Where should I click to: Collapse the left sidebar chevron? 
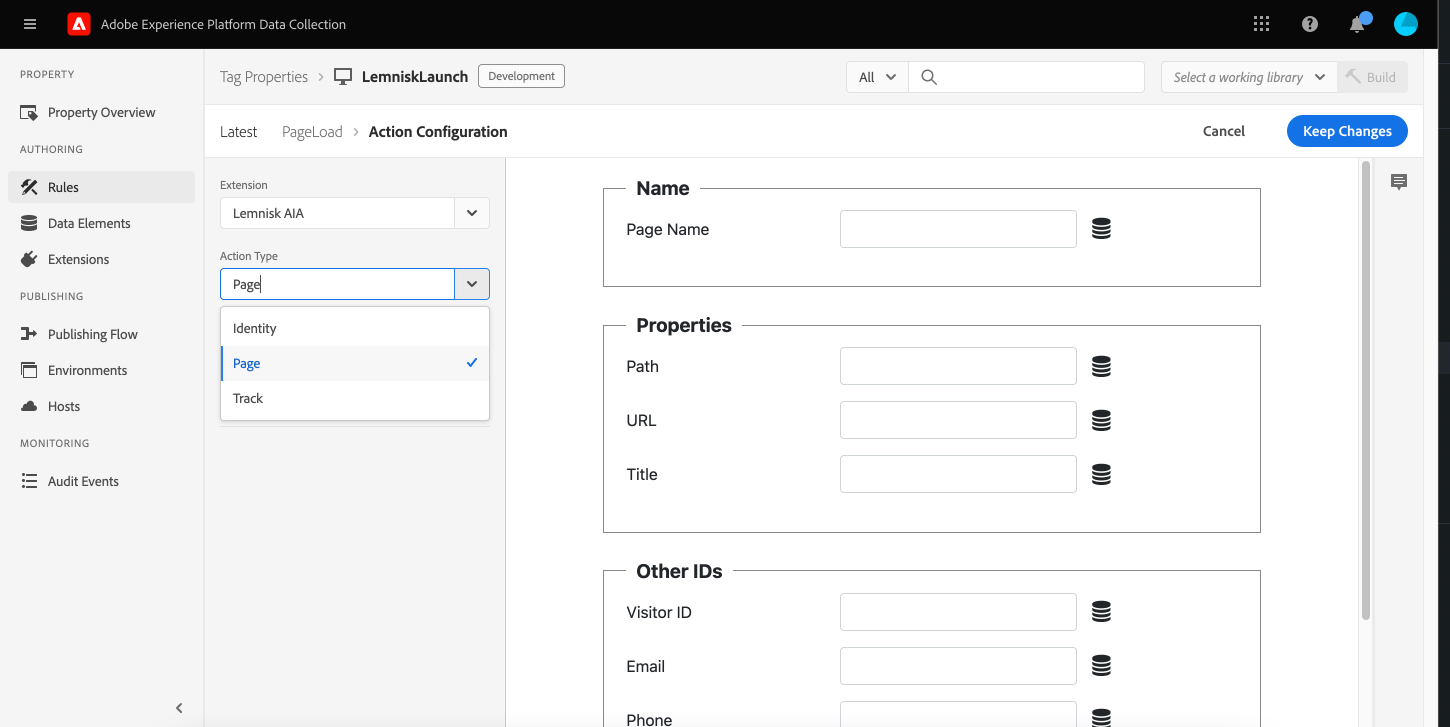tap(179, 708)
